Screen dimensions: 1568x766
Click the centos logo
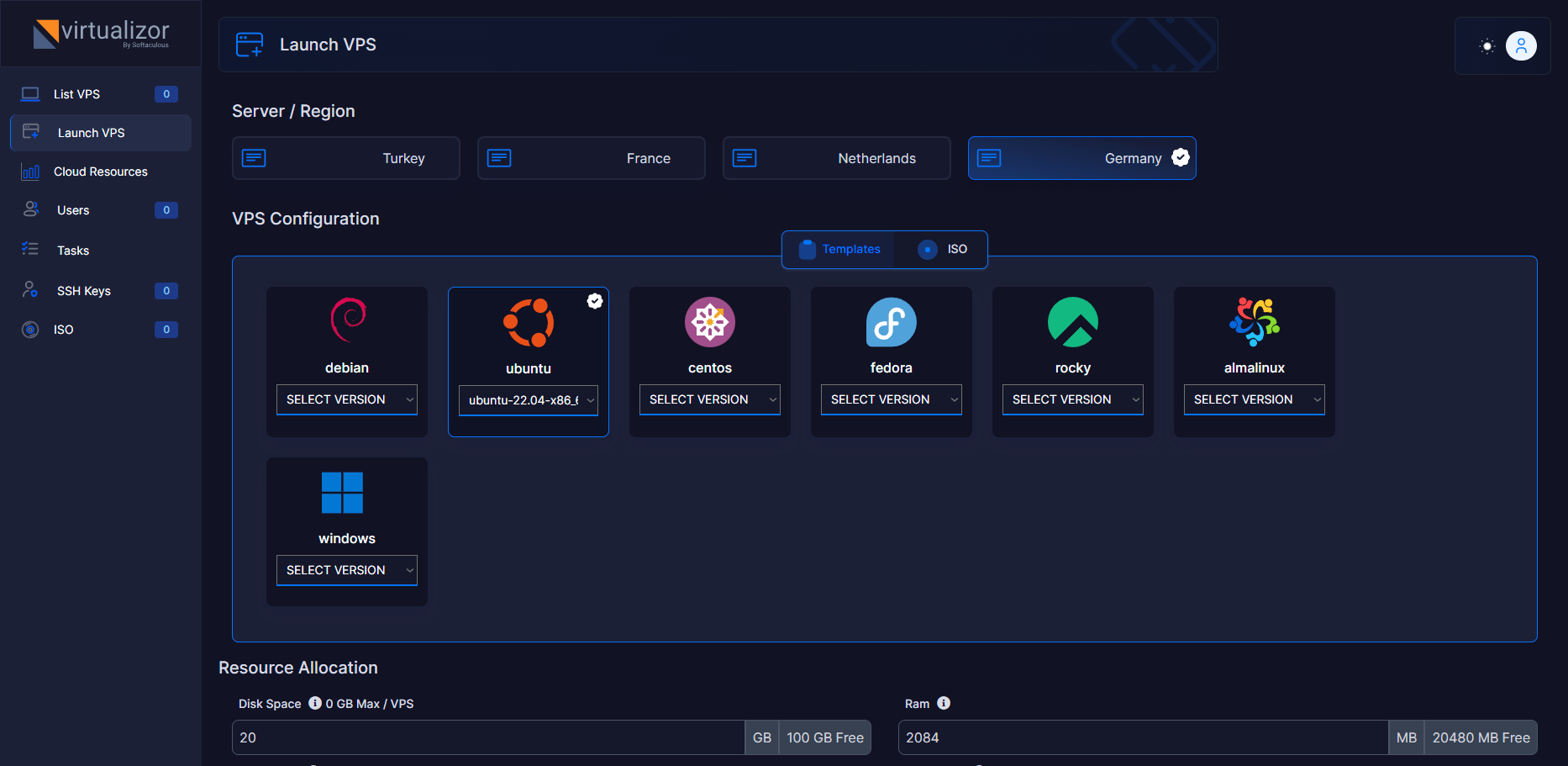(x=710, y=322)
